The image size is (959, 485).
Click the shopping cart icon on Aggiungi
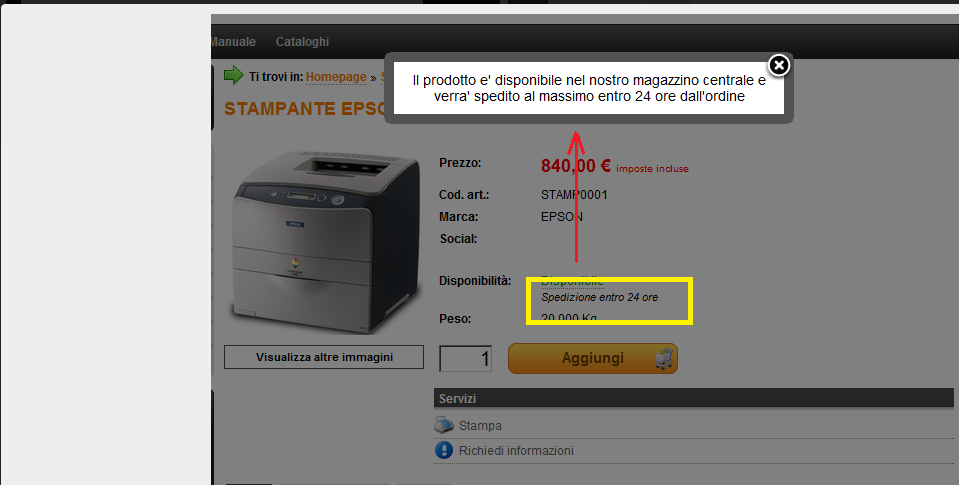pos(664,358)
